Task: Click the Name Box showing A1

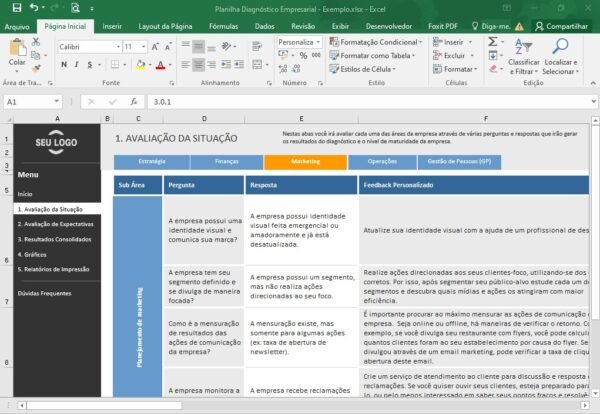Action: [x=33, y=102]
